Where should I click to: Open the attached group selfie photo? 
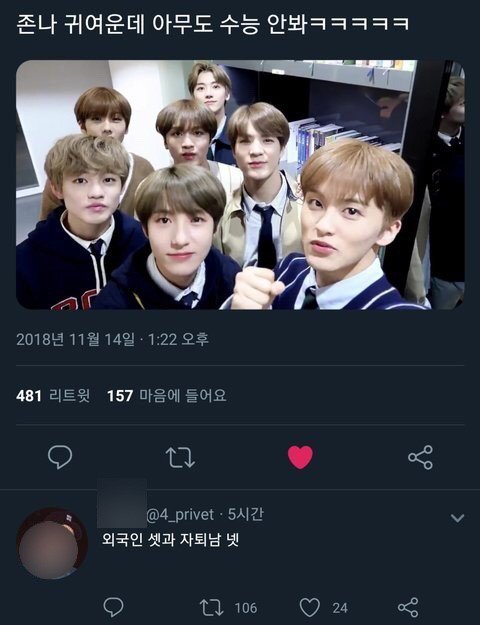tap(240, 185)
